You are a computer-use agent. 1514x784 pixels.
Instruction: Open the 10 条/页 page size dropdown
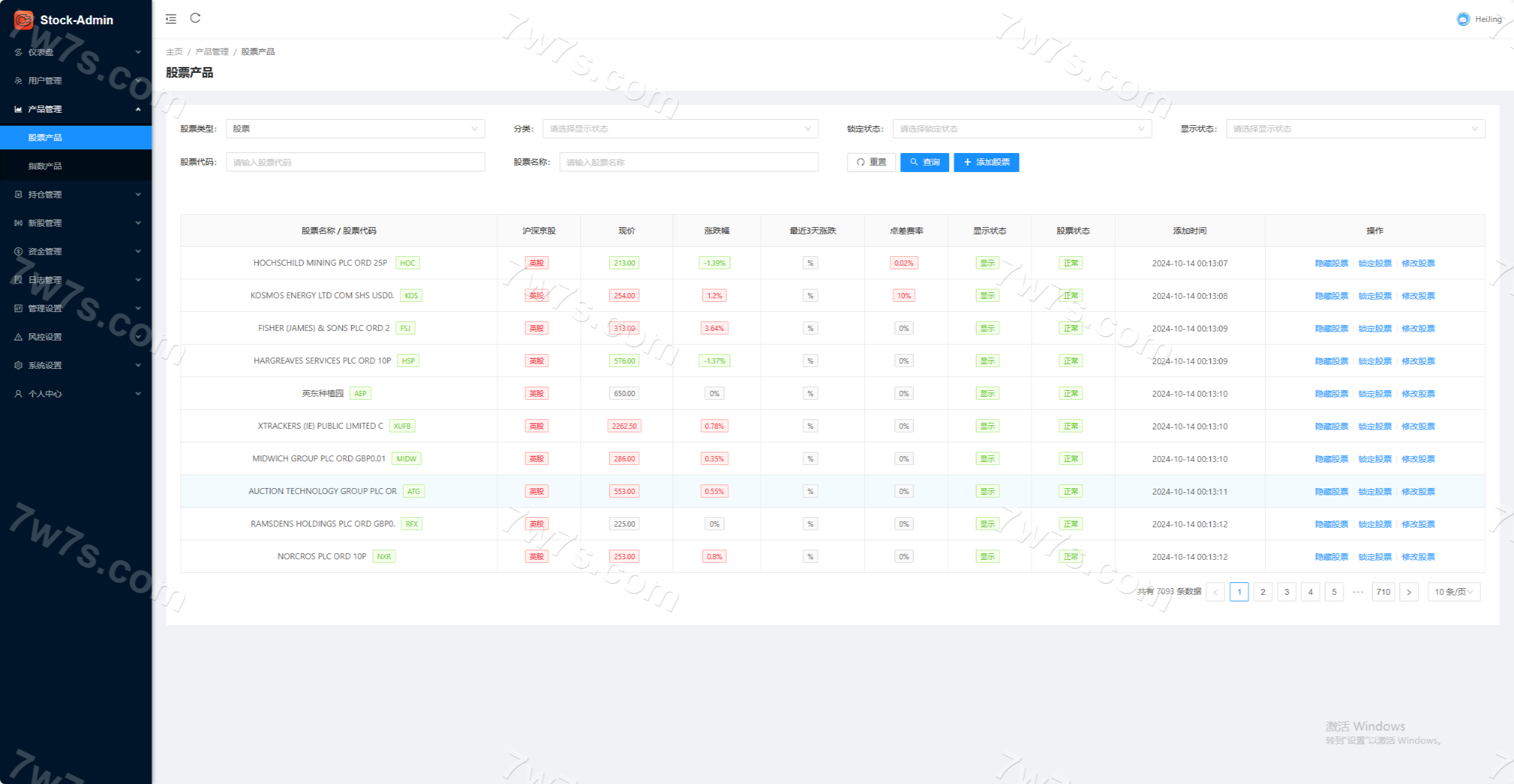(x=1453, y=592)
